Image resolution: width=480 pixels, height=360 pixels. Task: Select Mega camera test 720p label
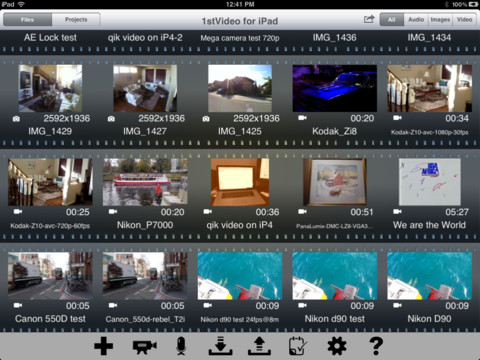[x=240, y=38]
